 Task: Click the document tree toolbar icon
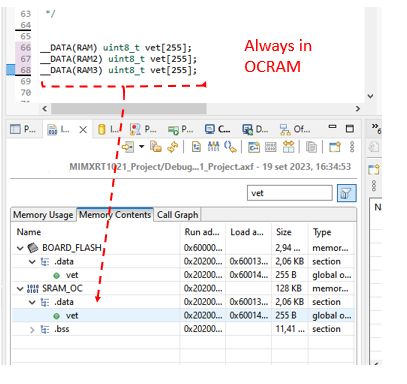click(197, 147)
